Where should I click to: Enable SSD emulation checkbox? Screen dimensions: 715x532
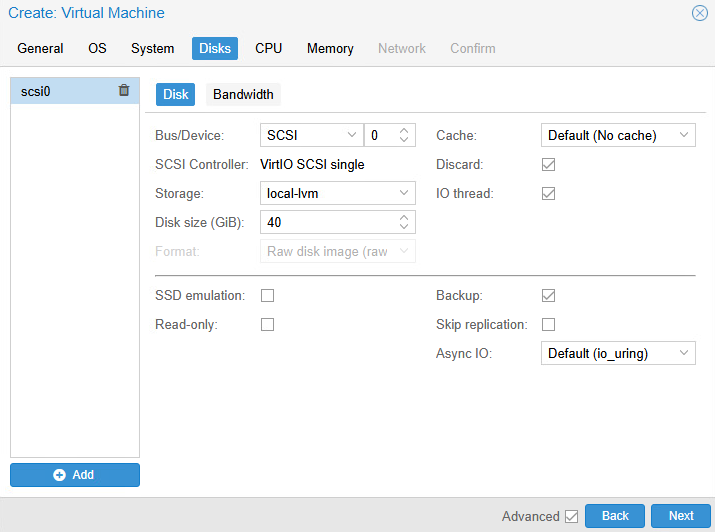click(x=267, y=296)
